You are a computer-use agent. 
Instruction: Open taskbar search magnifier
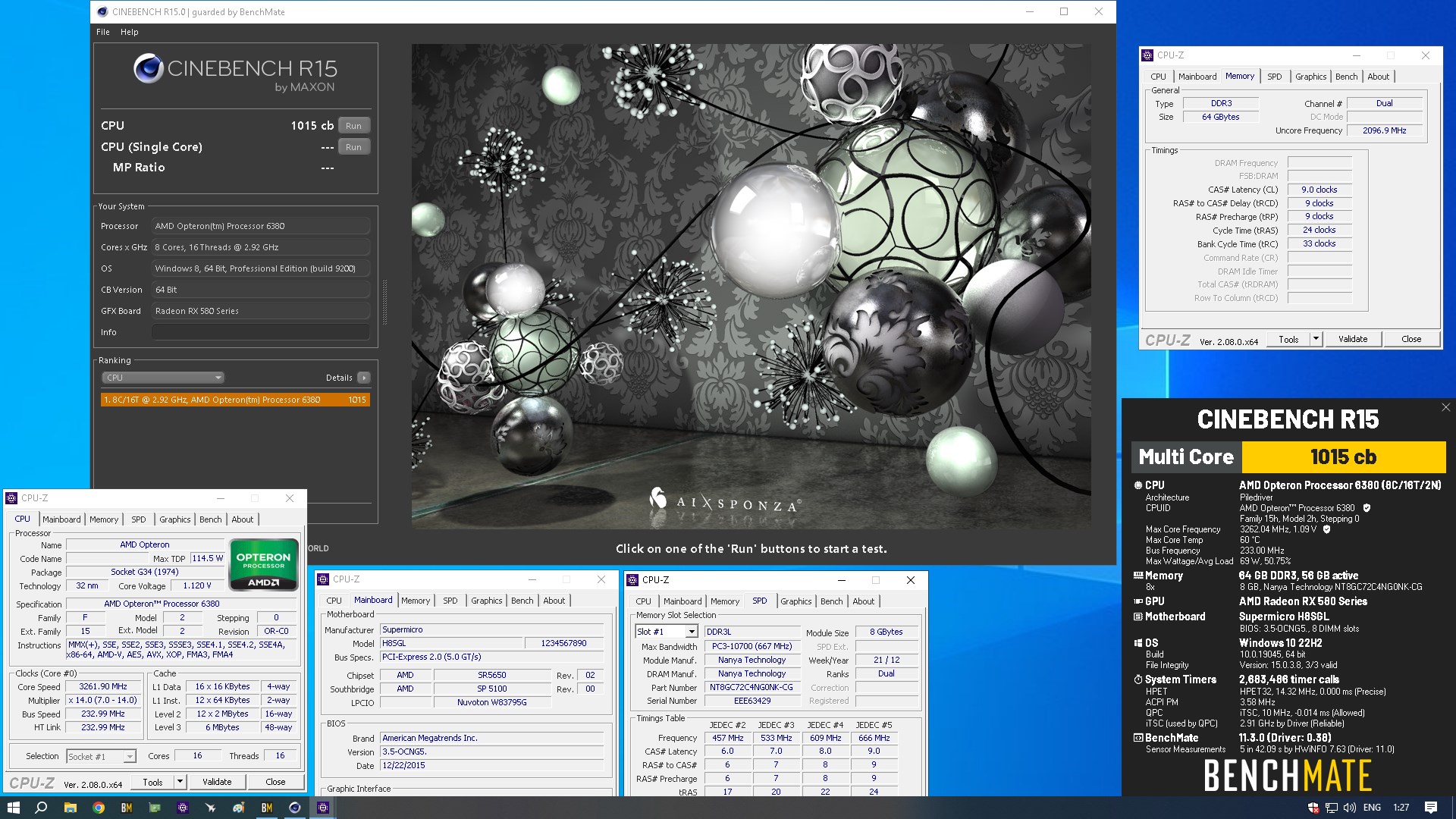tap(41, 808)
